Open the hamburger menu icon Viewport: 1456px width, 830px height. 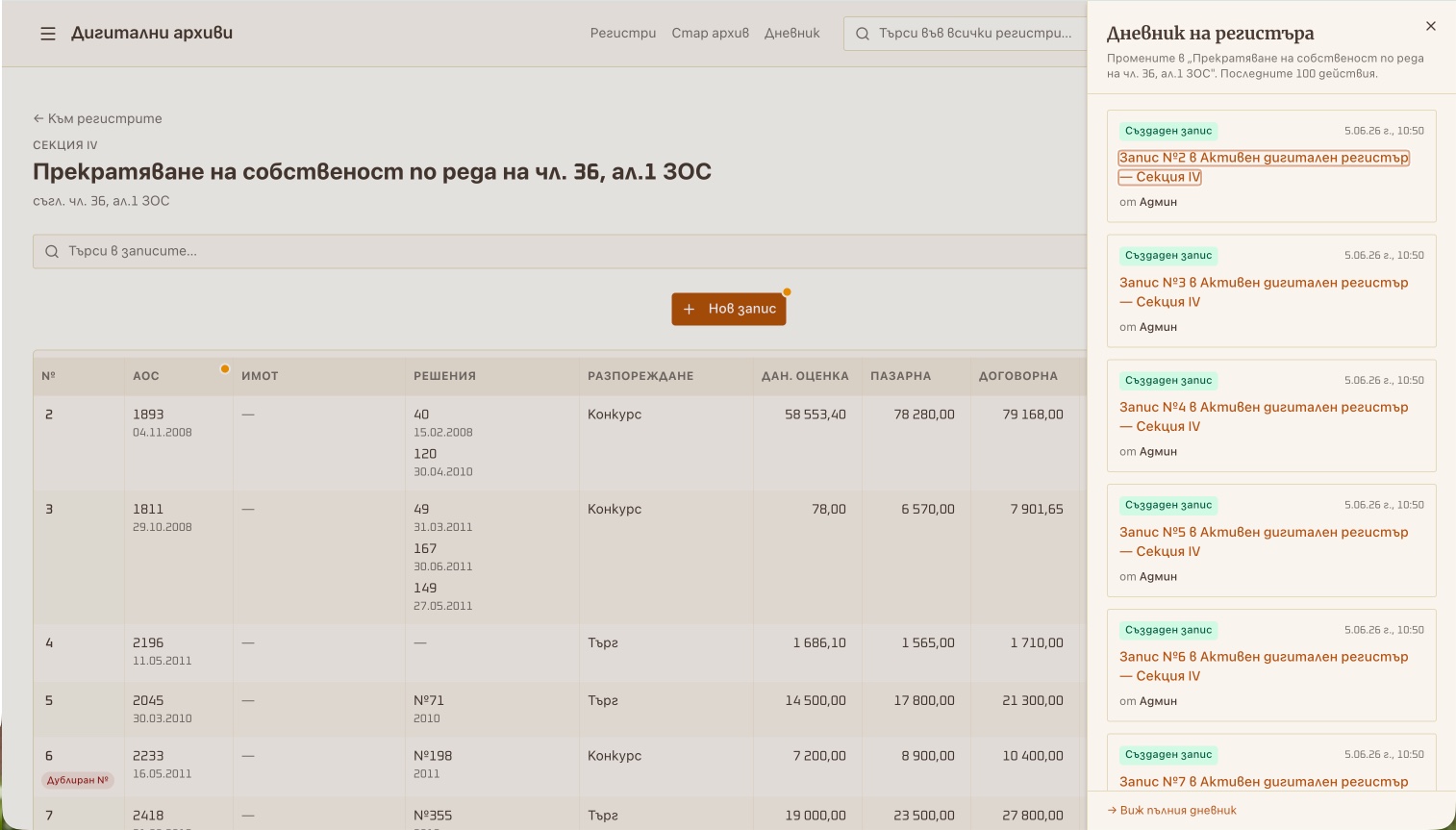tap(48, 34)
